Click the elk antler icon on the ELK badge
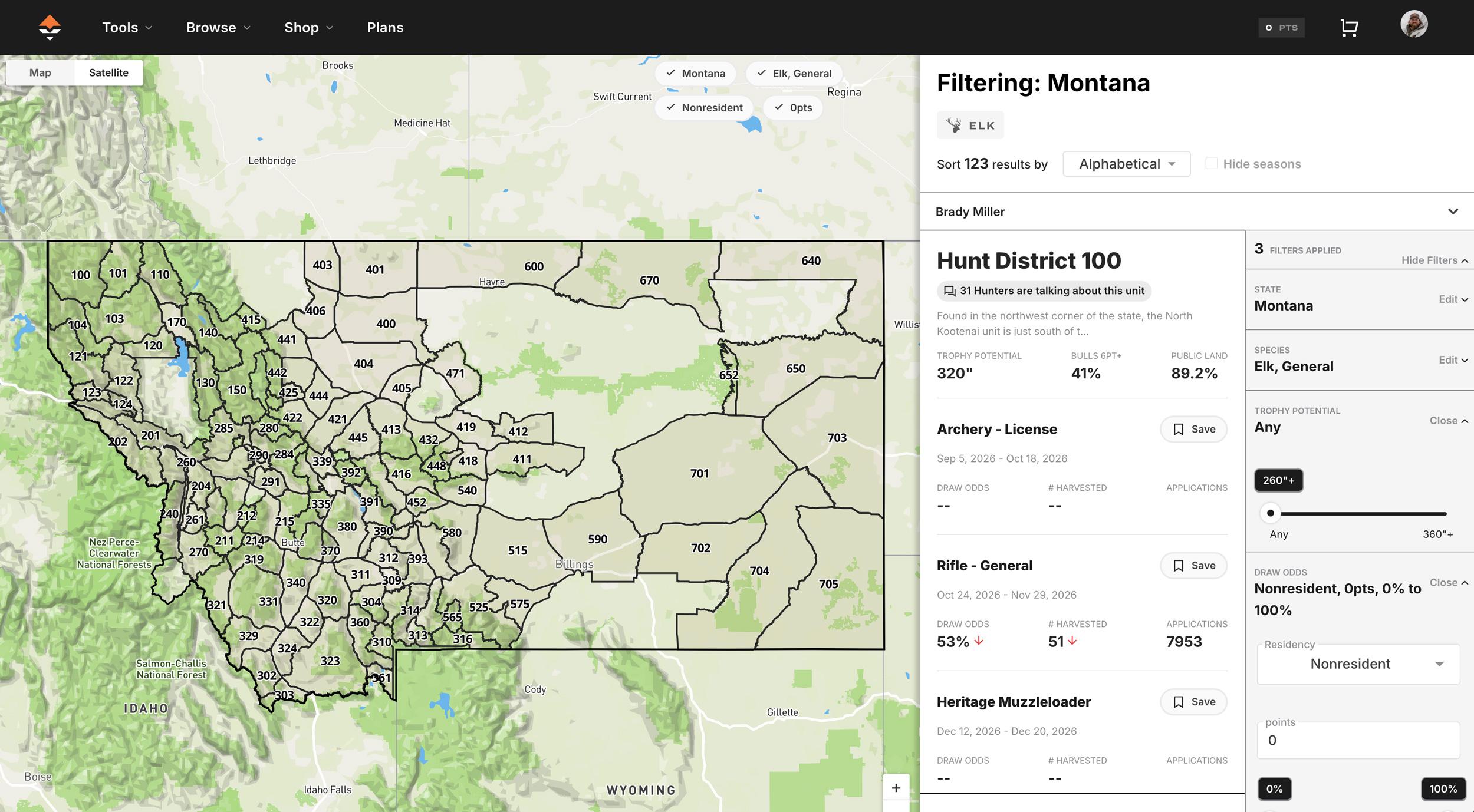 coord(954,124)
